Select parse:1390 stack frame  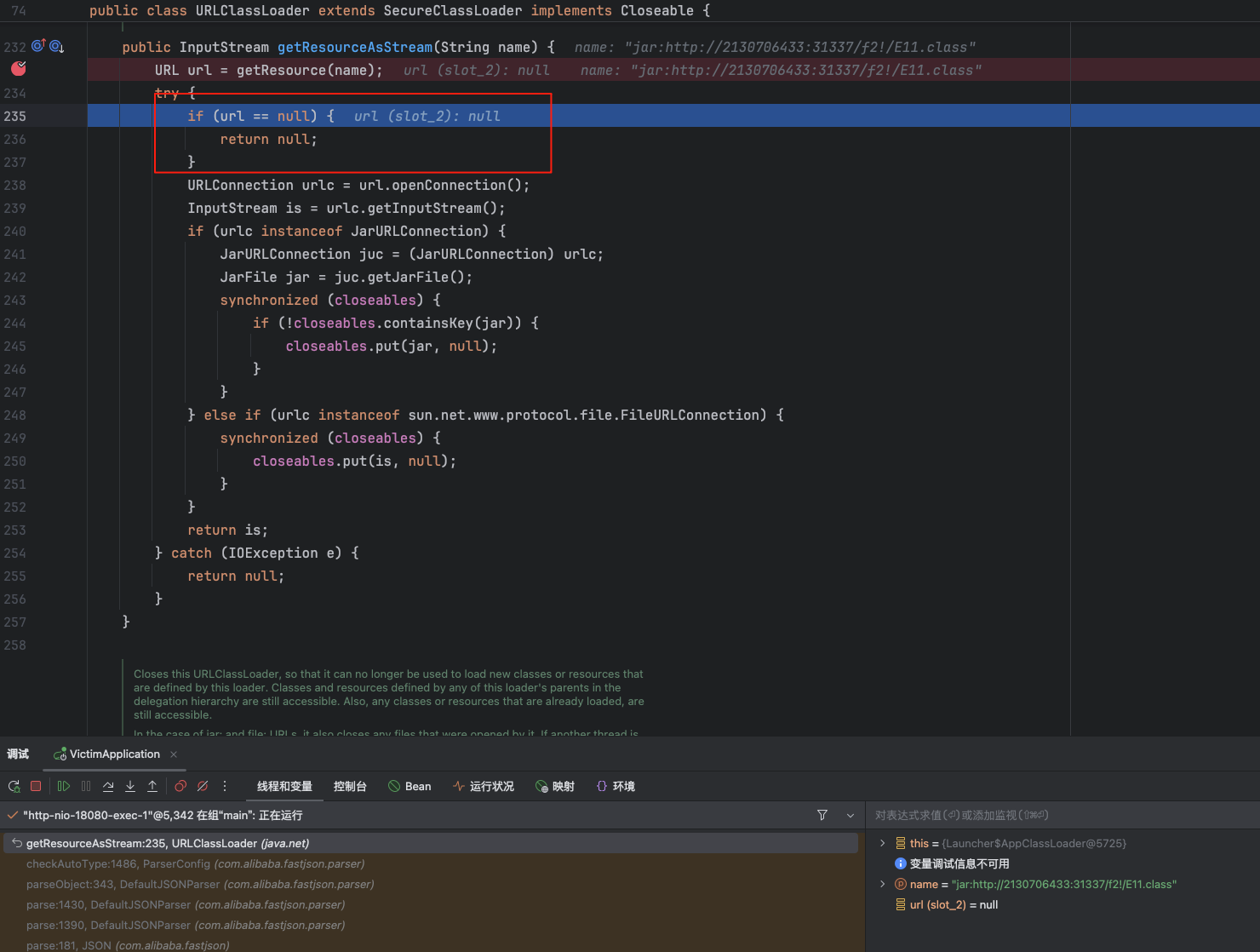pos(430,925)
